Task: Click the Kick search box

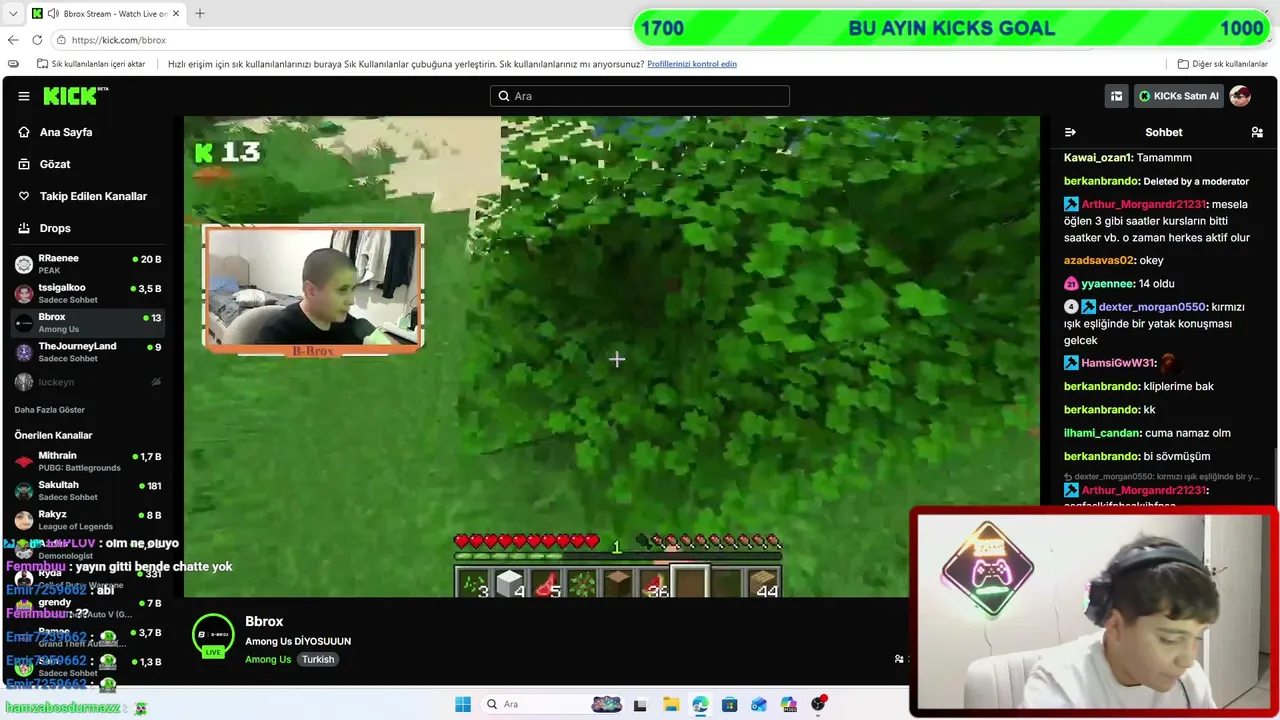Action: [x=640, y=96]
